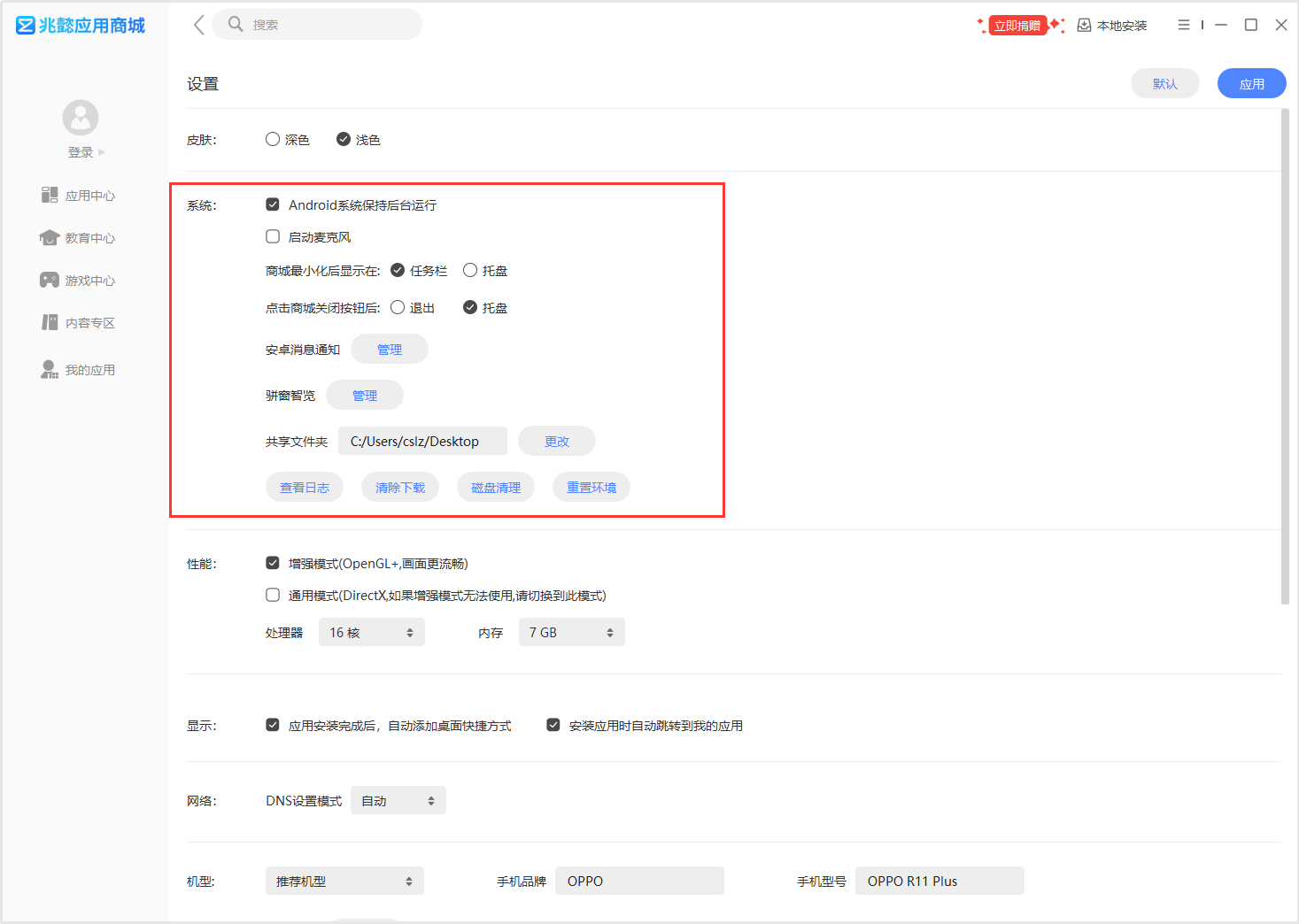This screenshot has width=1299, height=924.
Task: Open the 我的应用 sidebar icon
Action: [50, 369]
